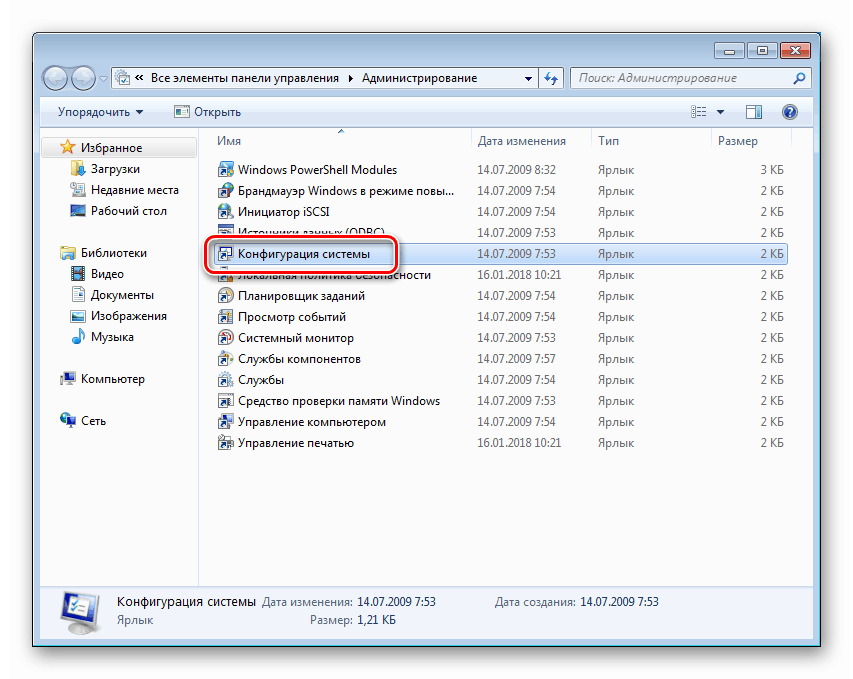Sort by the Тип column header

click(x=651, y=141)
